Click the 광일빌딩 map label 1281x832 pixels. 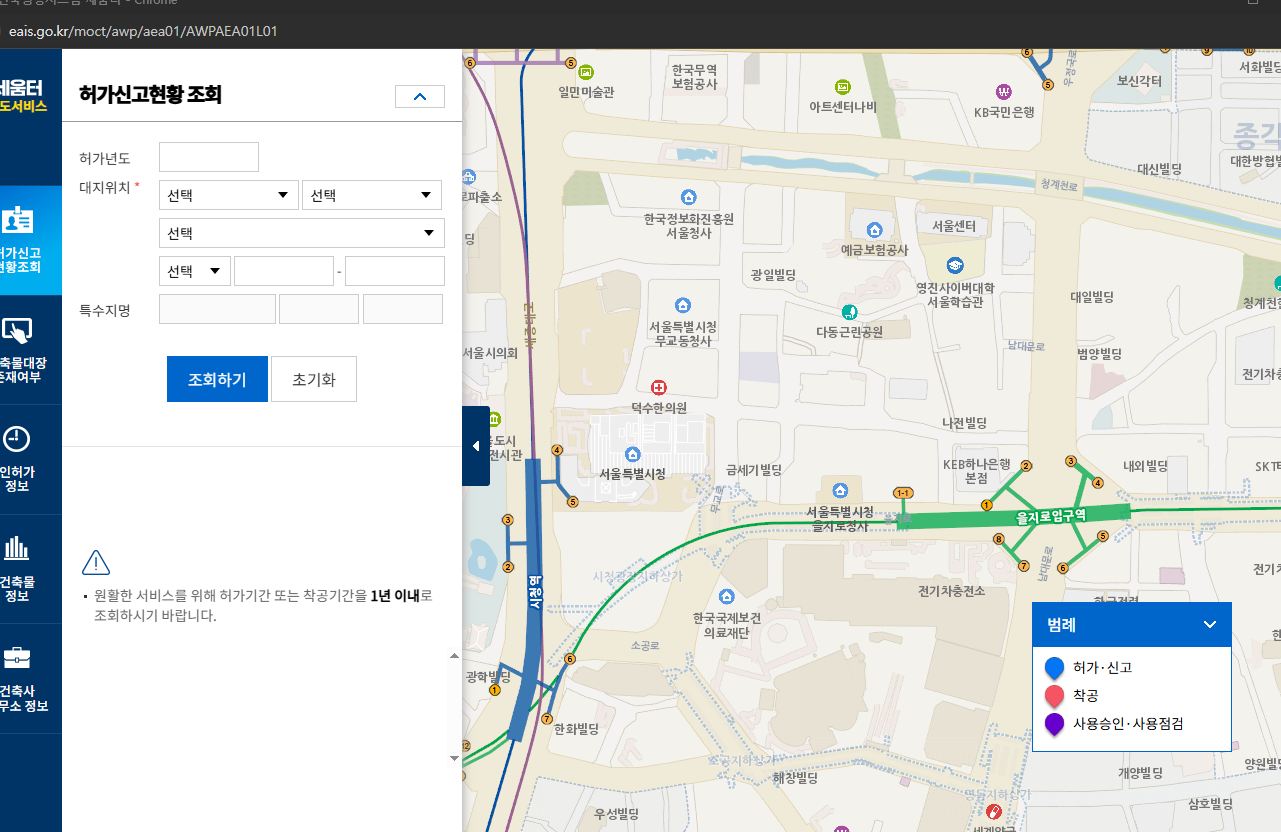772,274
